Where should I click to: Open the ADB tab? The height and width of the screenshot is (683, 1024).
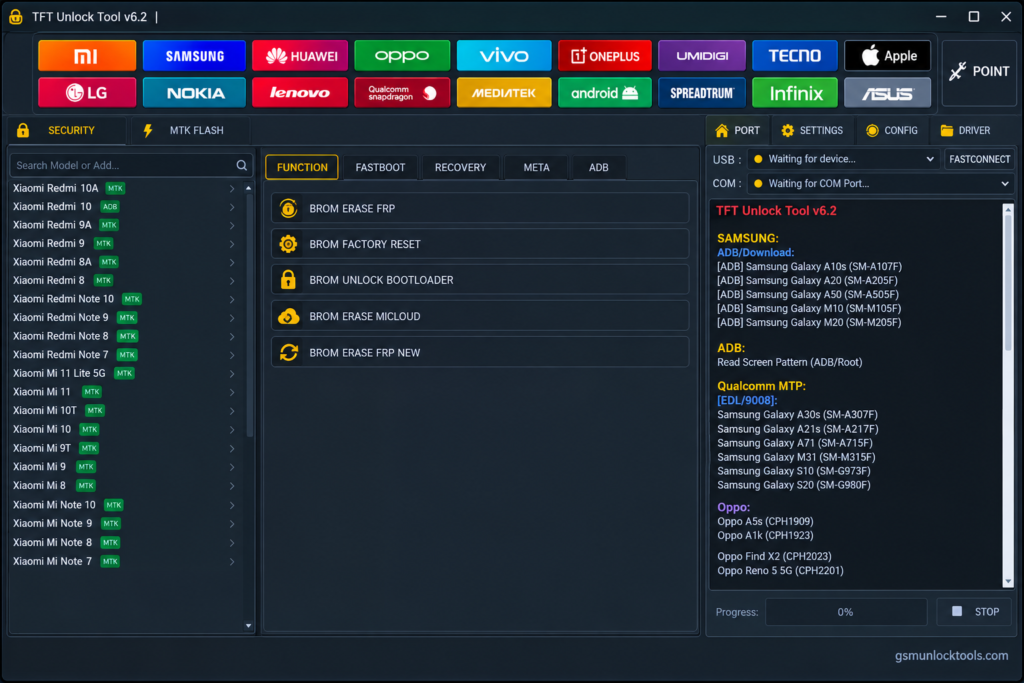tap(598, 167)
